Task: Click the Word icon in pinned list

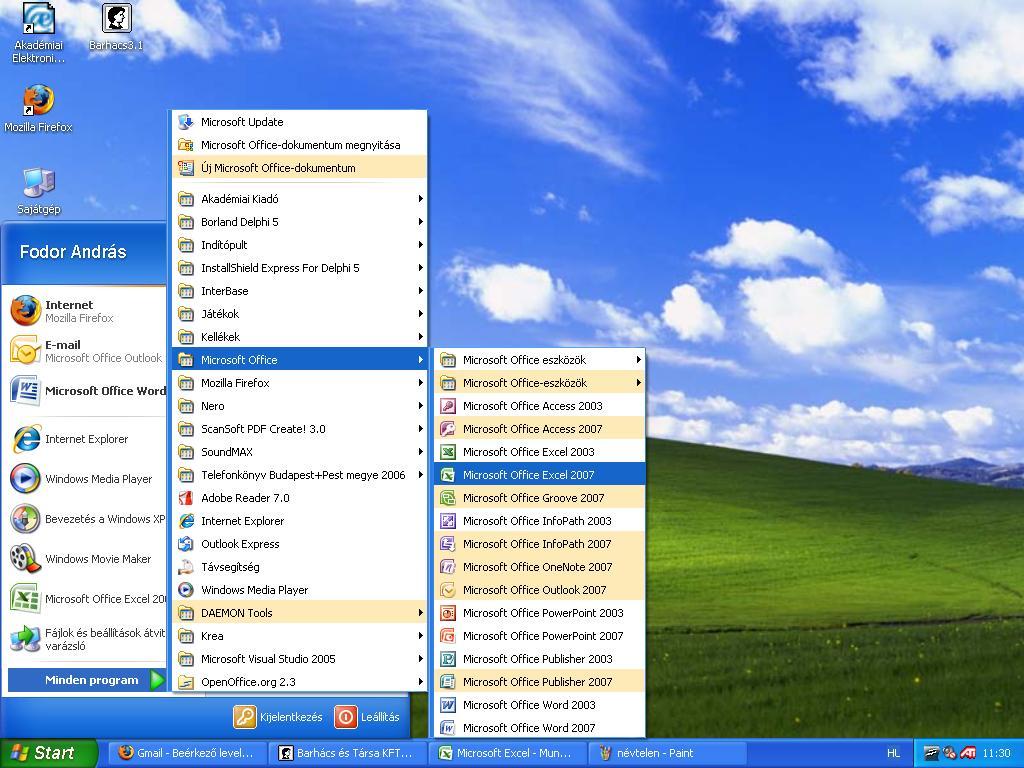Action: tap(25, 391)
